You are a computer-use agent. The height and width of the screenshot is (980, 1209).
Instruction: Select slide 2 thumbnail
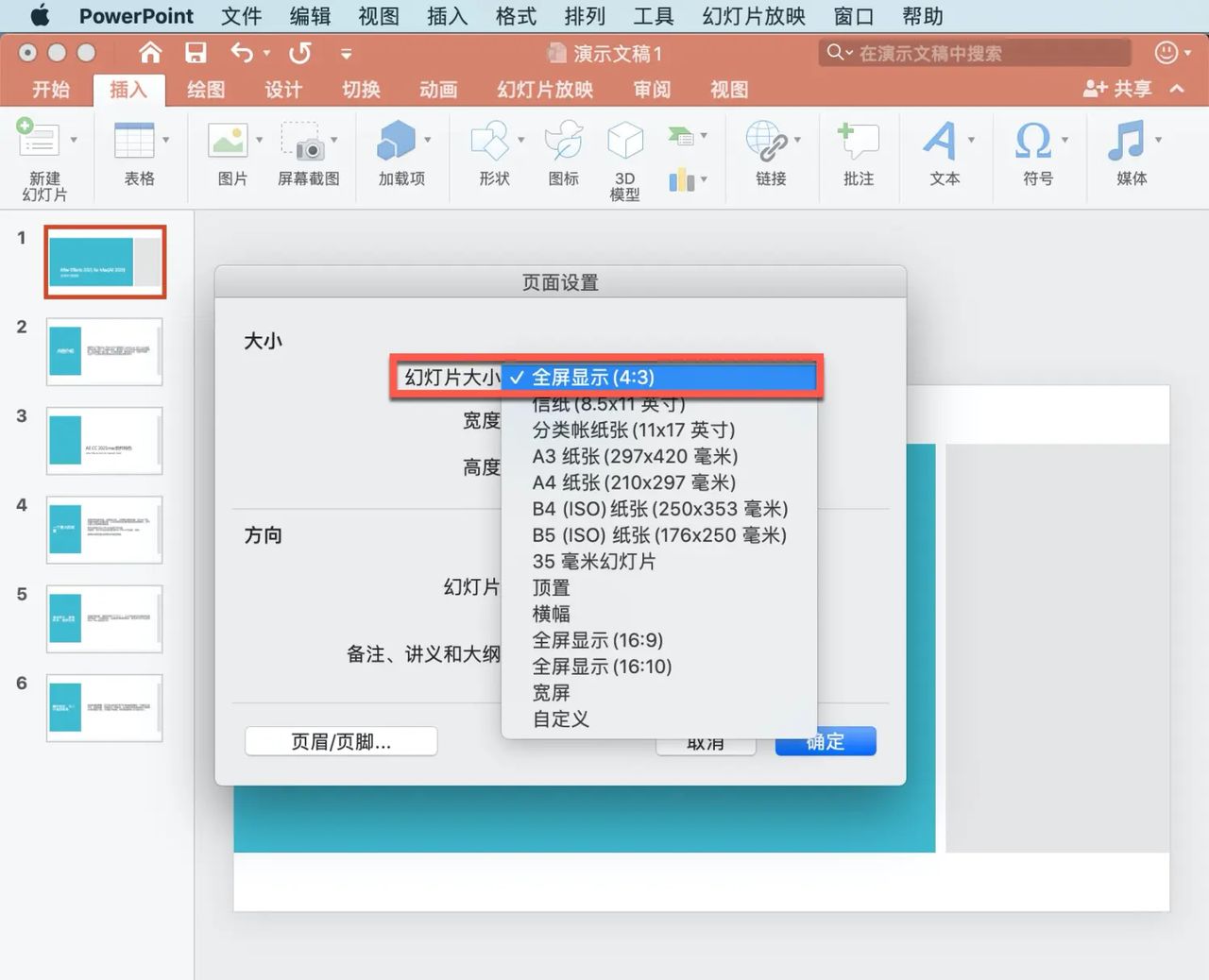[x=105, y=351]
